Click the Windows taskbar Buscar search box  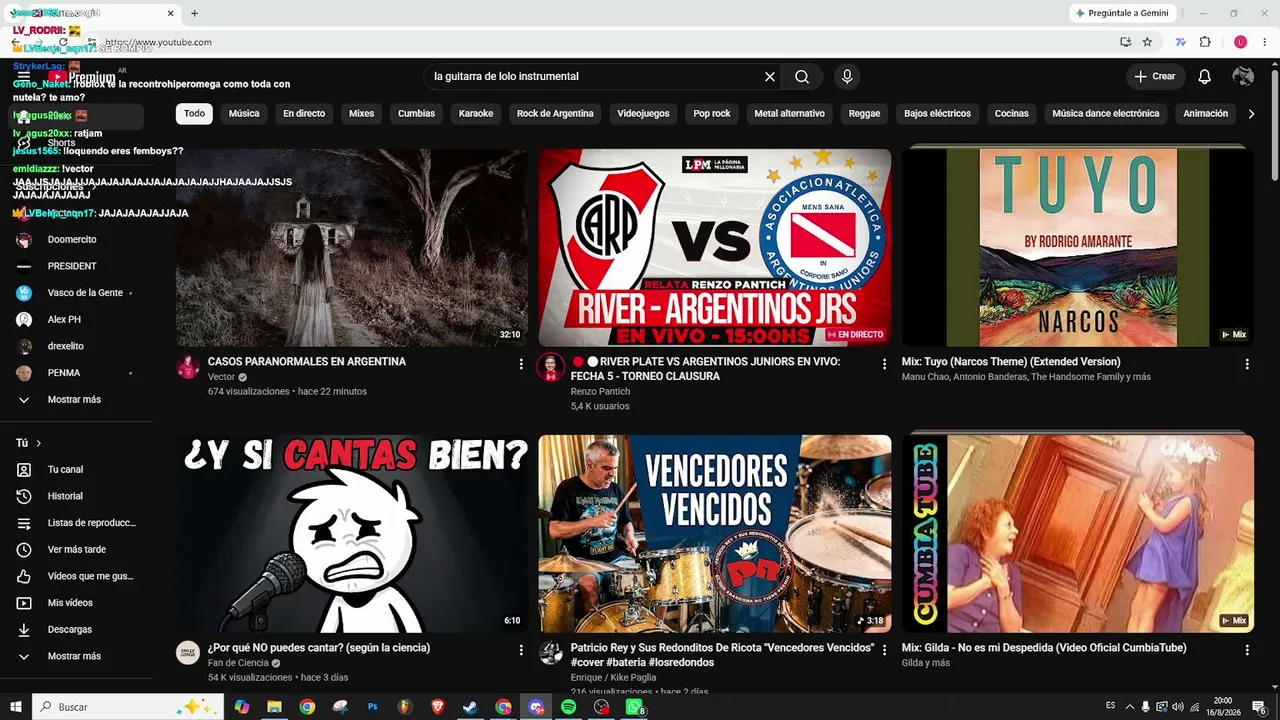(x=128, y=707)
